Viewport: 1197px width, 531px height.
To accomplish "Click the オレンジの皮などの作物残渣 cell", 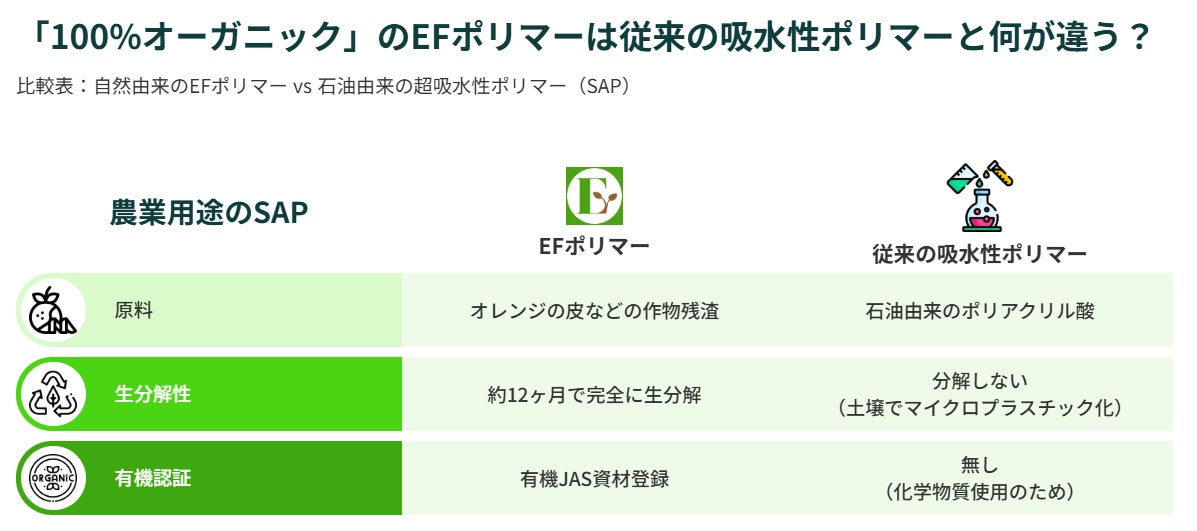I will [594, 311].
